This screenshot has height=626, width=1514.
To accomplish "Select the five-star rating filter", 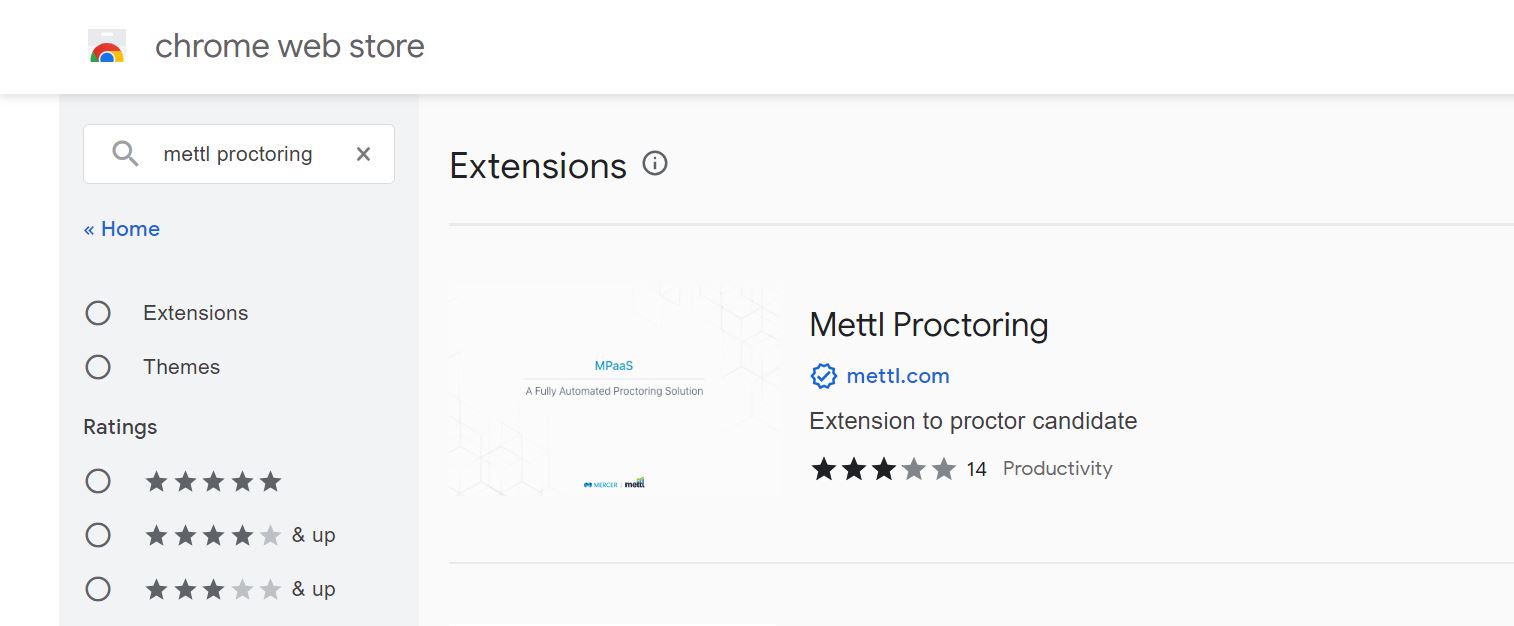I will click(x=98, y=481).
